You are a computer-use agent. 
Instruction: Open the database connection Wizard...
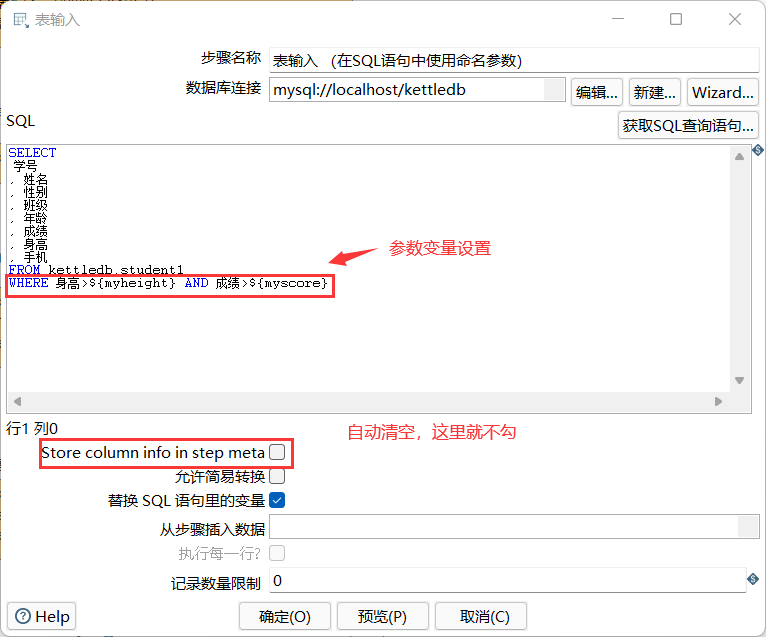[x=723, y=92]
